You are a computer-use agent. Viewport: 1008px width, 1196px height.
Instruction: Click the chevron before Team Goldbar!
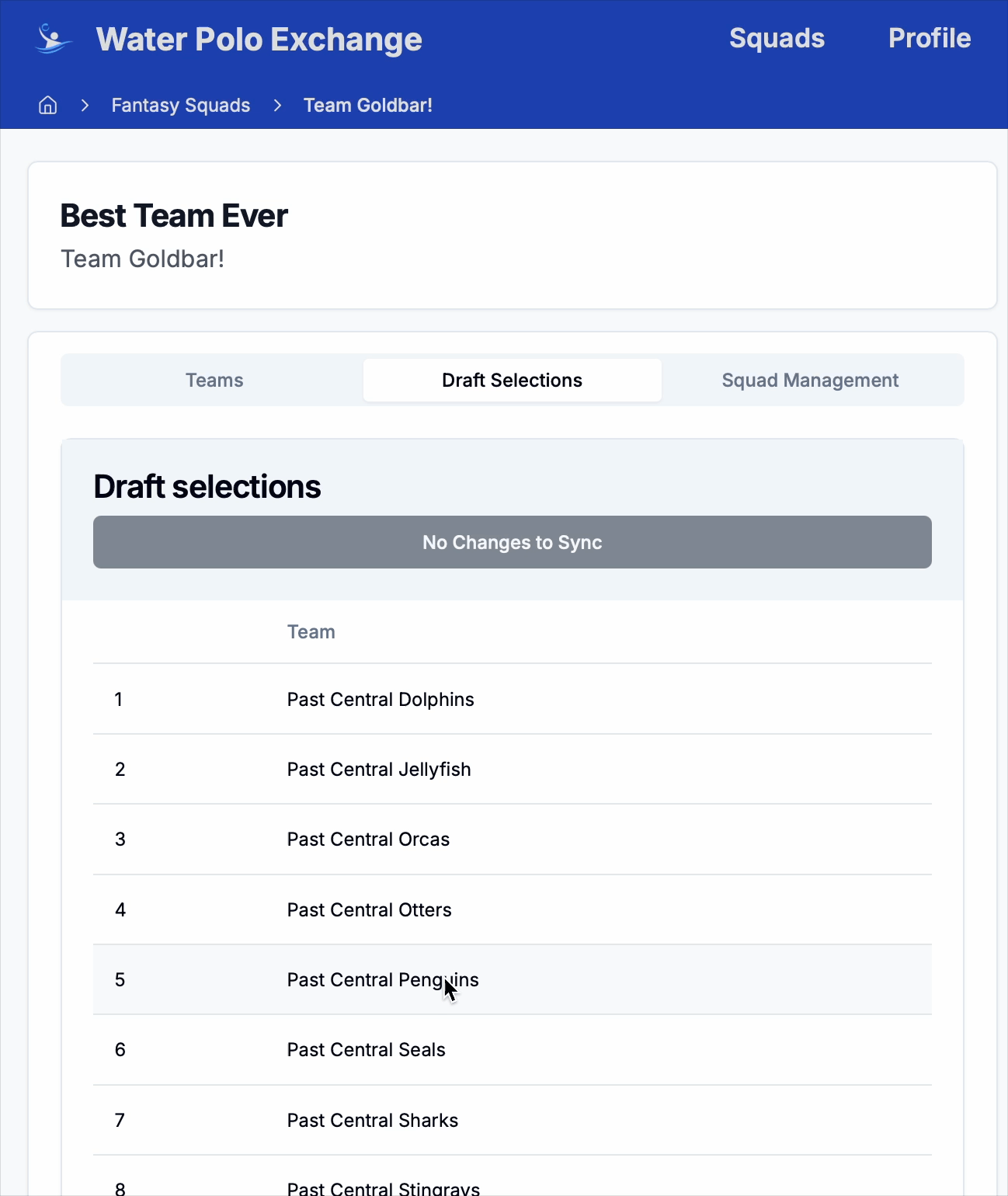(x=277, y=105)
